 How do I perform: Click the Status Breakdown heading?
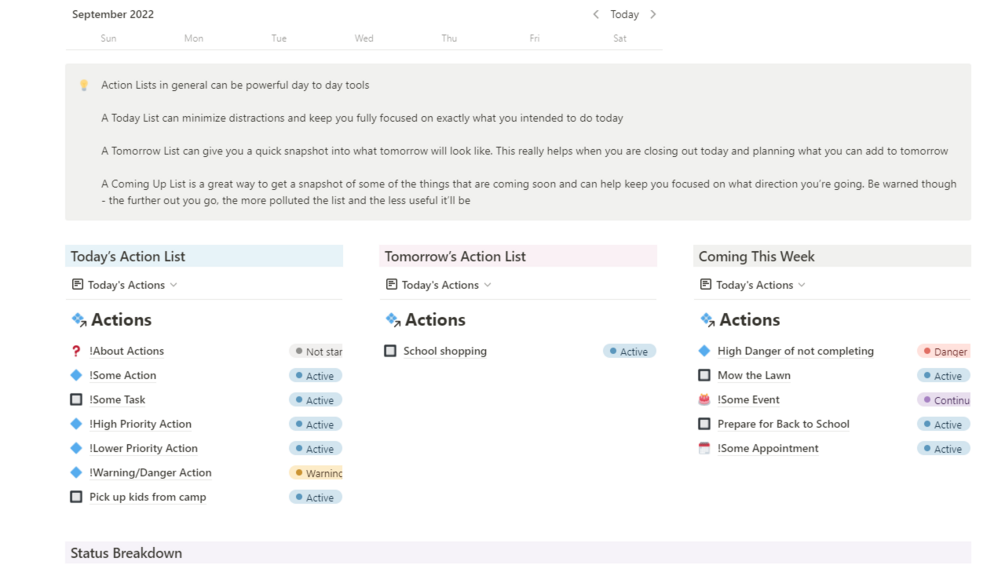click(126, 553)
